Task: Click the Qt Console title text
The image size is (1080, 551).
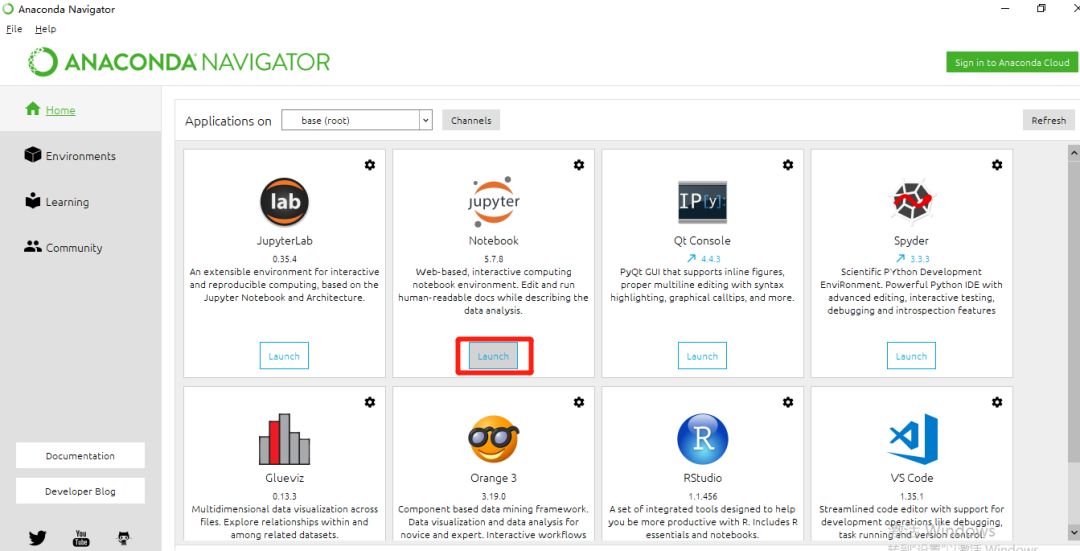Action: pos(703,240)
